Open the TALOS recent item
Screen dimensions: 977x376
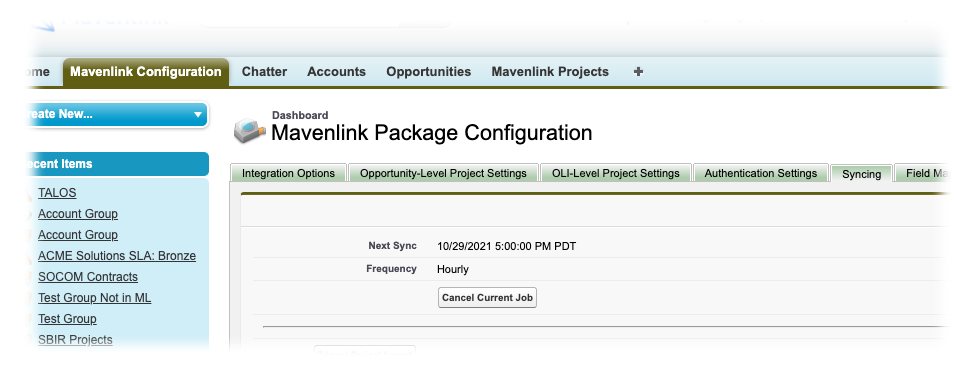pos(57,193)
